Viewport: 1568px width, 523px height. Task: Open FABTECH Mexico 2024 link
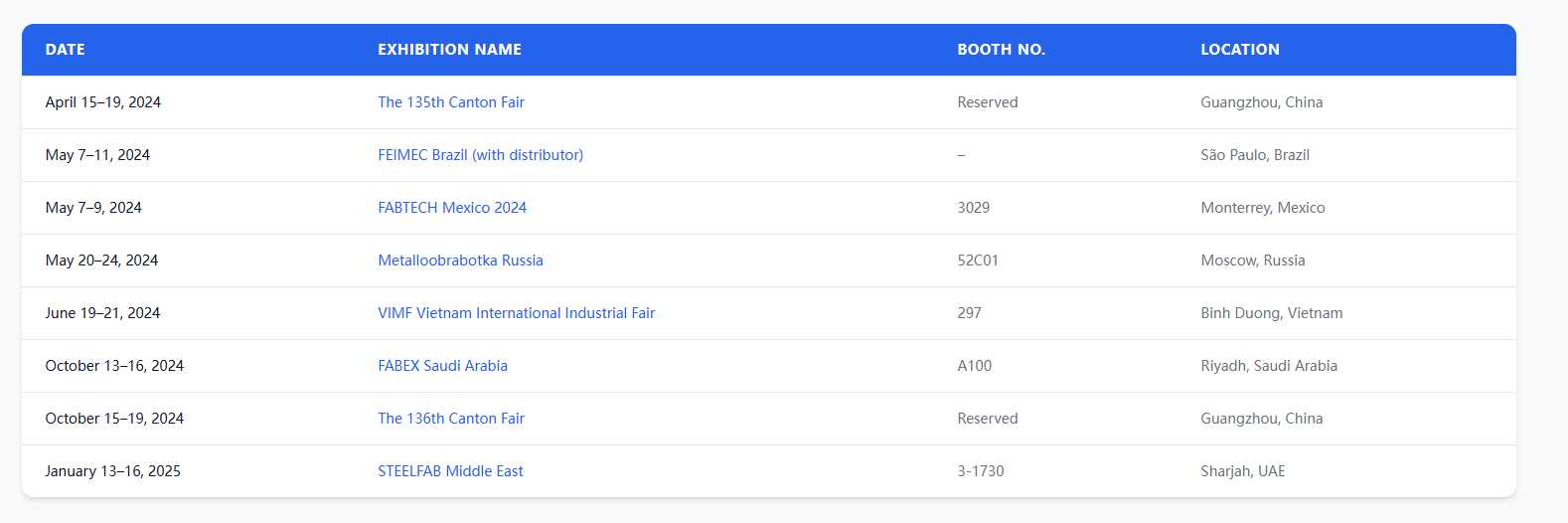452,208
